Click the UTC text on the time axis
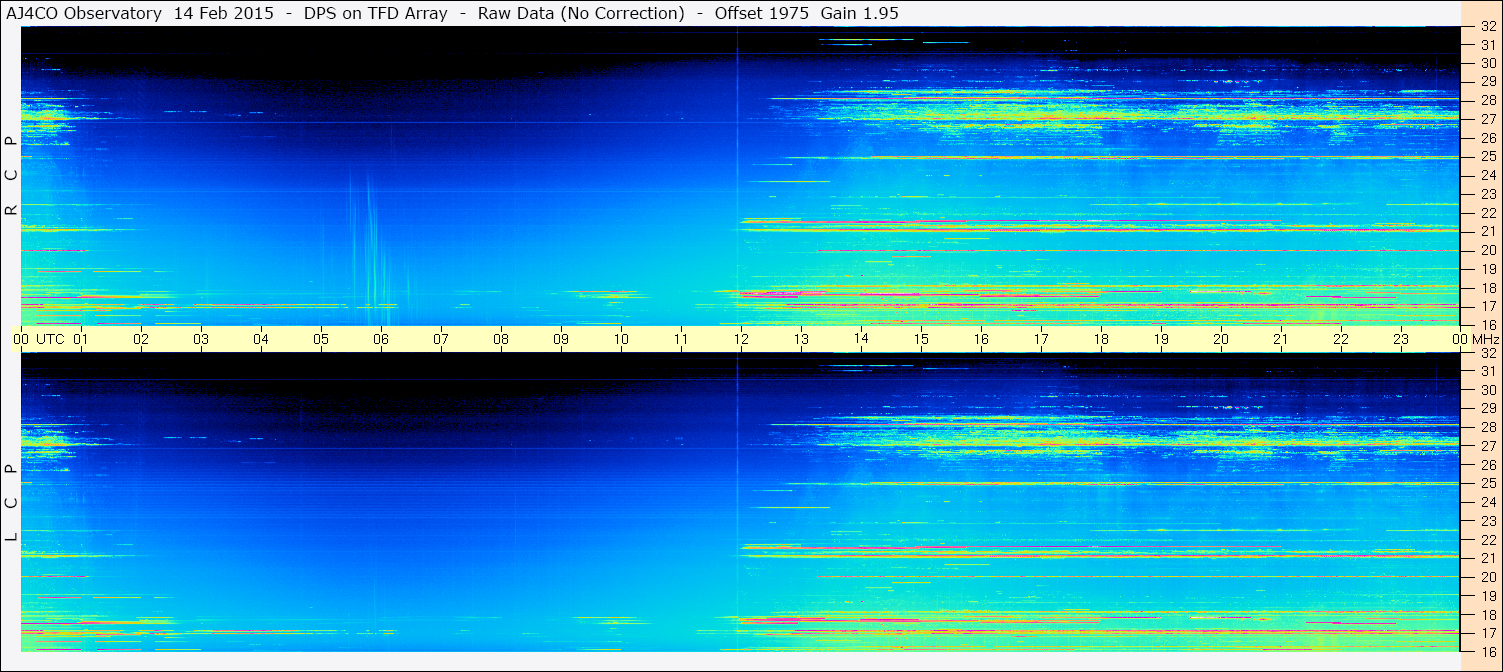Image resolution: width=1503 pixels, height=672 pixels. [x=50, y=339]
